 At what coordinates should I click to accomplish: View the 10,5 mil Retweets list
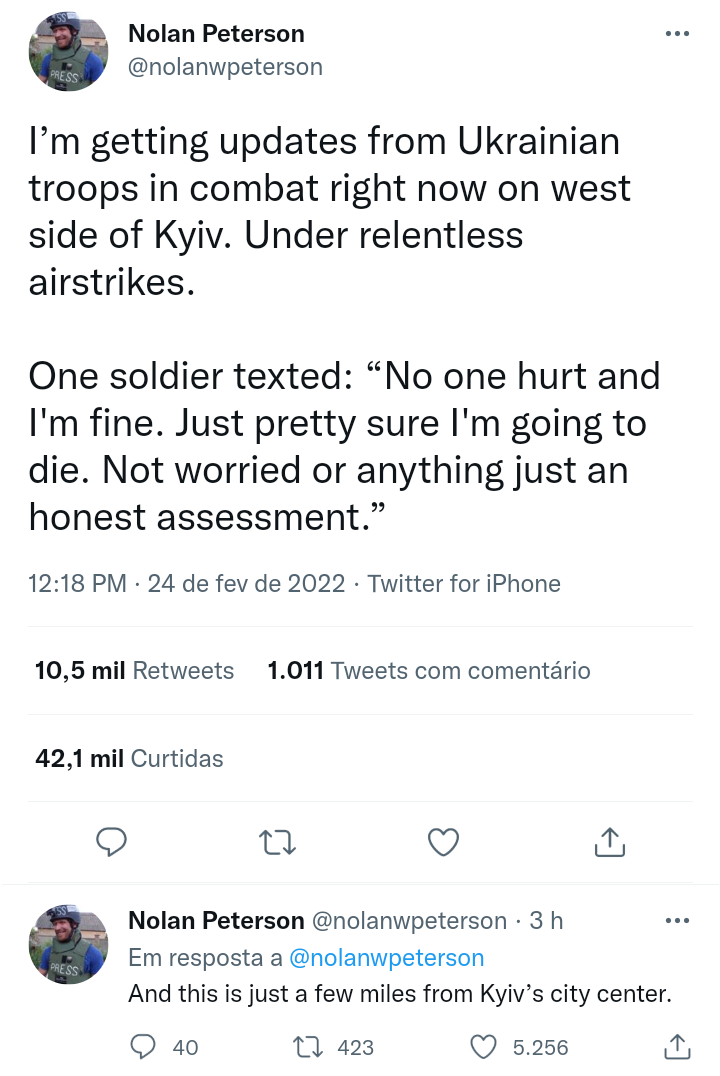[x=134, y=671]
